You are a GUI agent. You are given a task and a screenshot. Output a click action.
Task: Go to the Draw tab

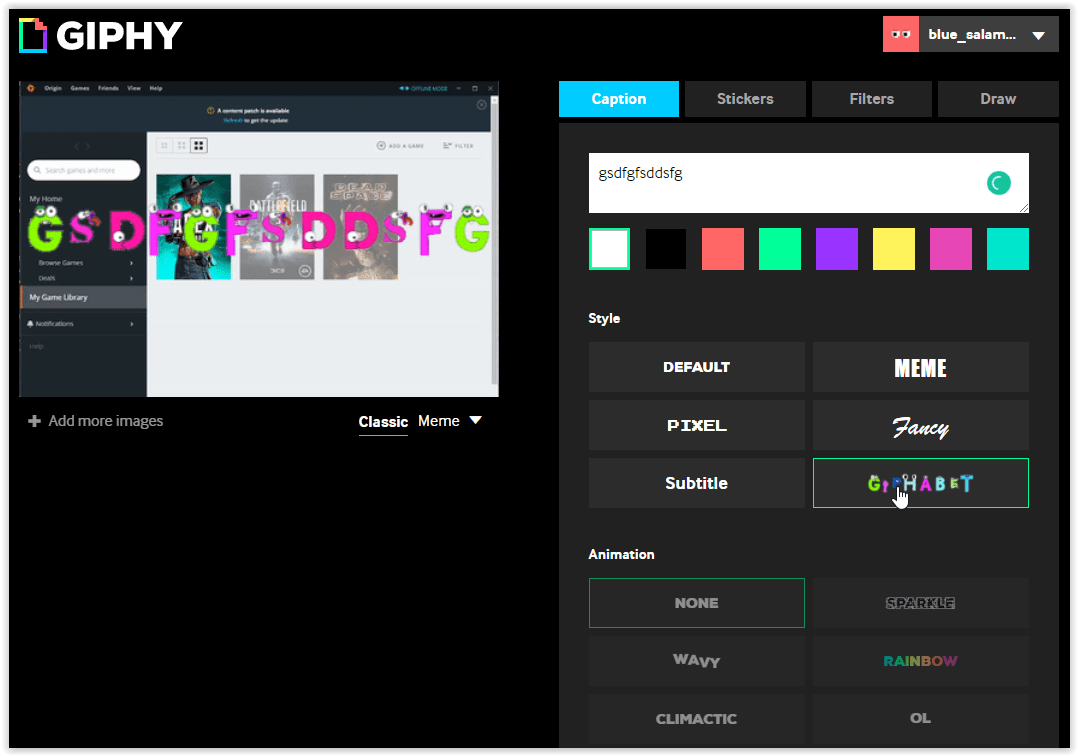997,99
